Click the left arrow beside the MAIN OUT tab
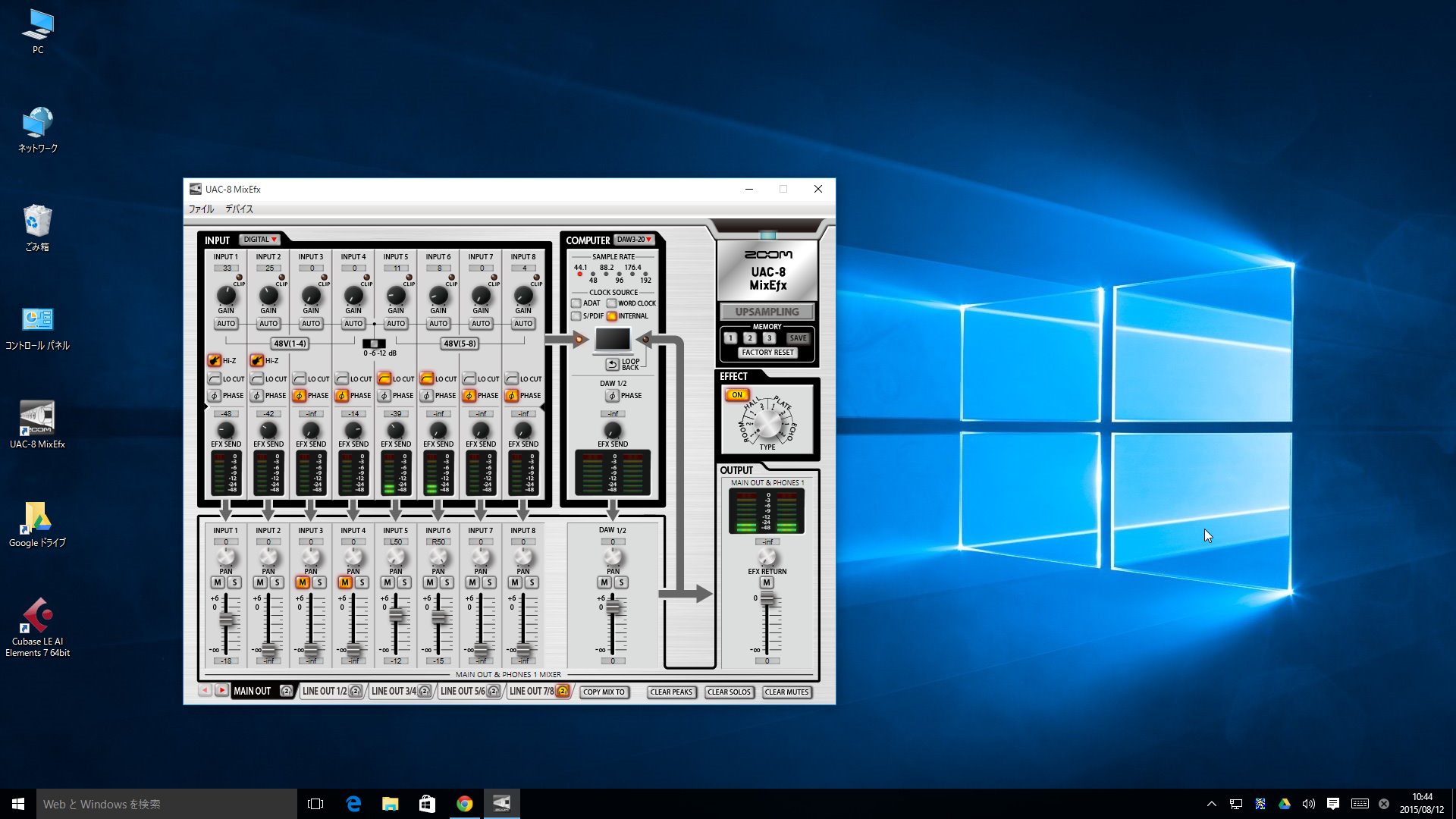Screen dimensions: 1456x819 205,691
